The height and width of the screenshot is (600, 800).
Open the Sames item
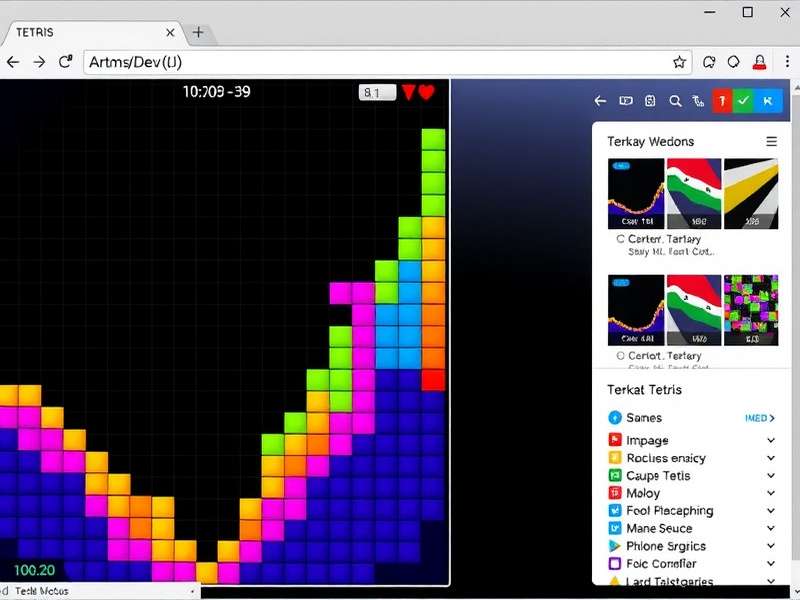[644, 418]
